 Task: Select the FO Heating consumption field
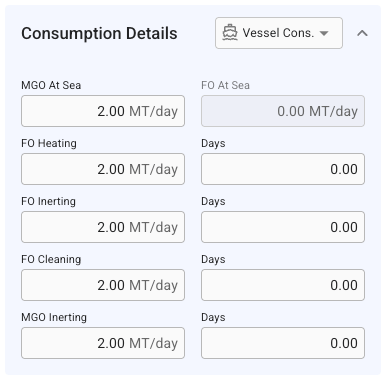[103, 169]
